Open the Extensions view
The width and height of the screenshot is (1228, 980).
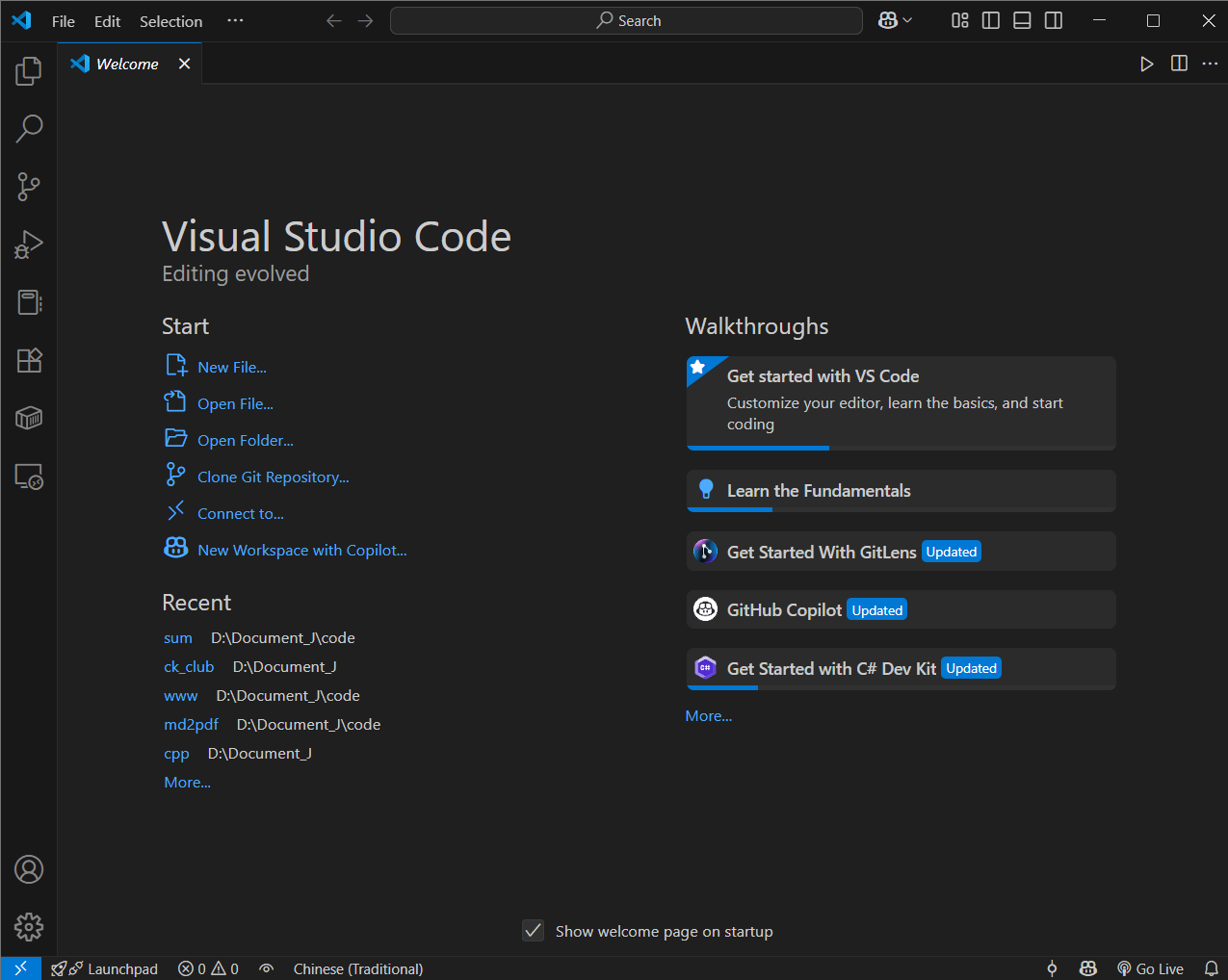click(x=29, y=360)
